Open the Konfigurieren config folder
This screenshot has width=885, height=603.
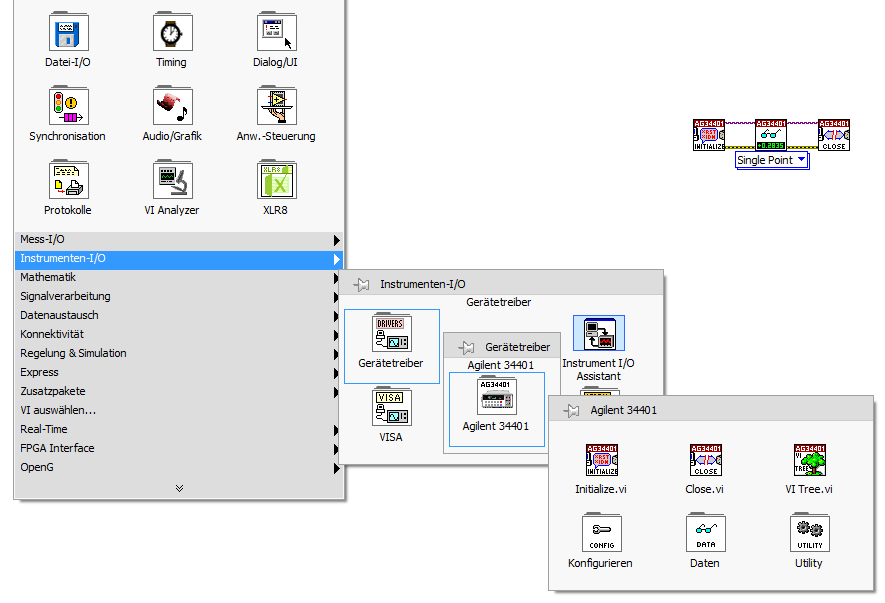click(x=602, y=532)
